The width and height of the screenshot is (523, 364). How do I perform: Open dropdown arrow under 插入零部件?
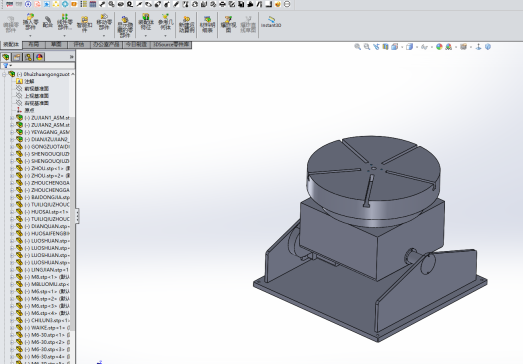[30, 36]
